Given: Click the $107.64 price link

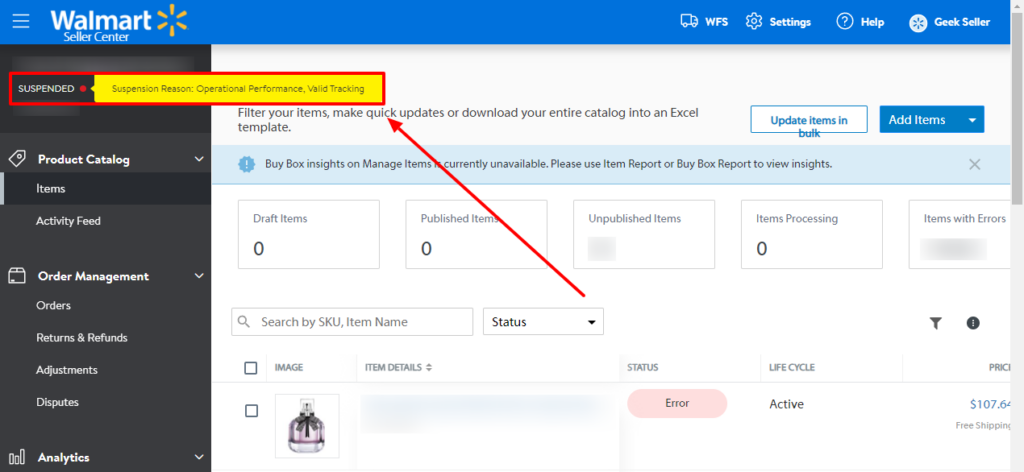Looking at the screenshot, I should 990,404.
